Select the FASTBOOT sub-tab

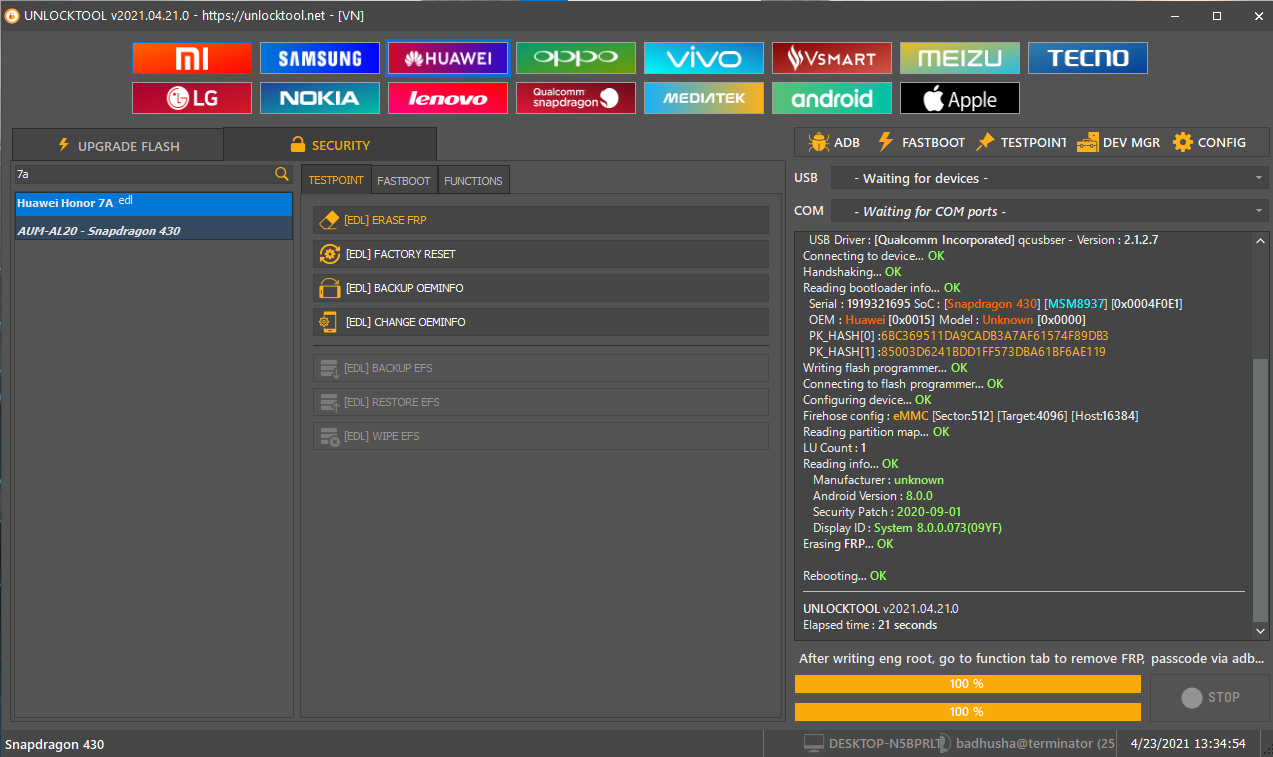404,180
